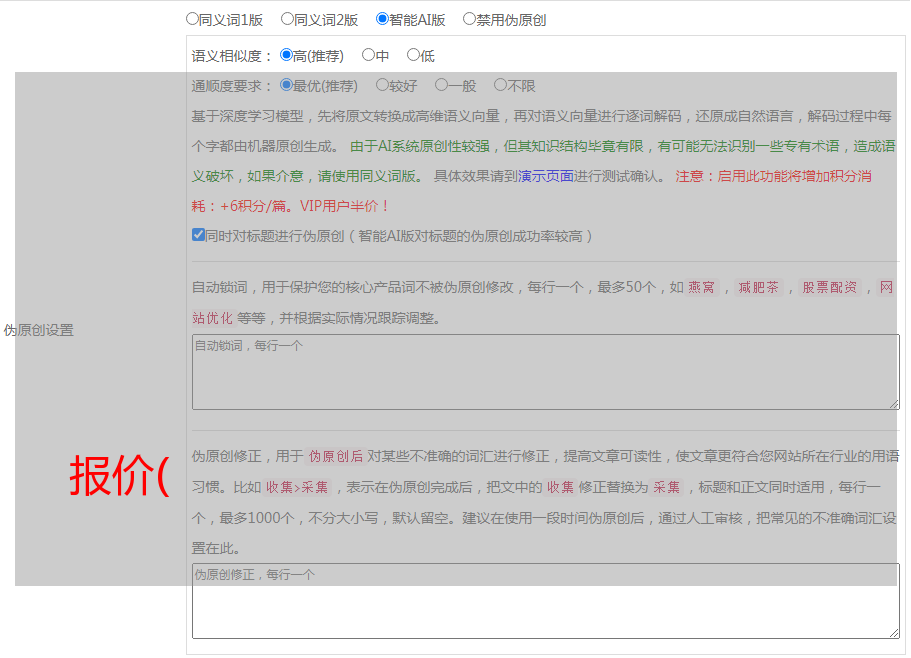Set 通顺度要求 to 一般

click(x=442, y=85)
